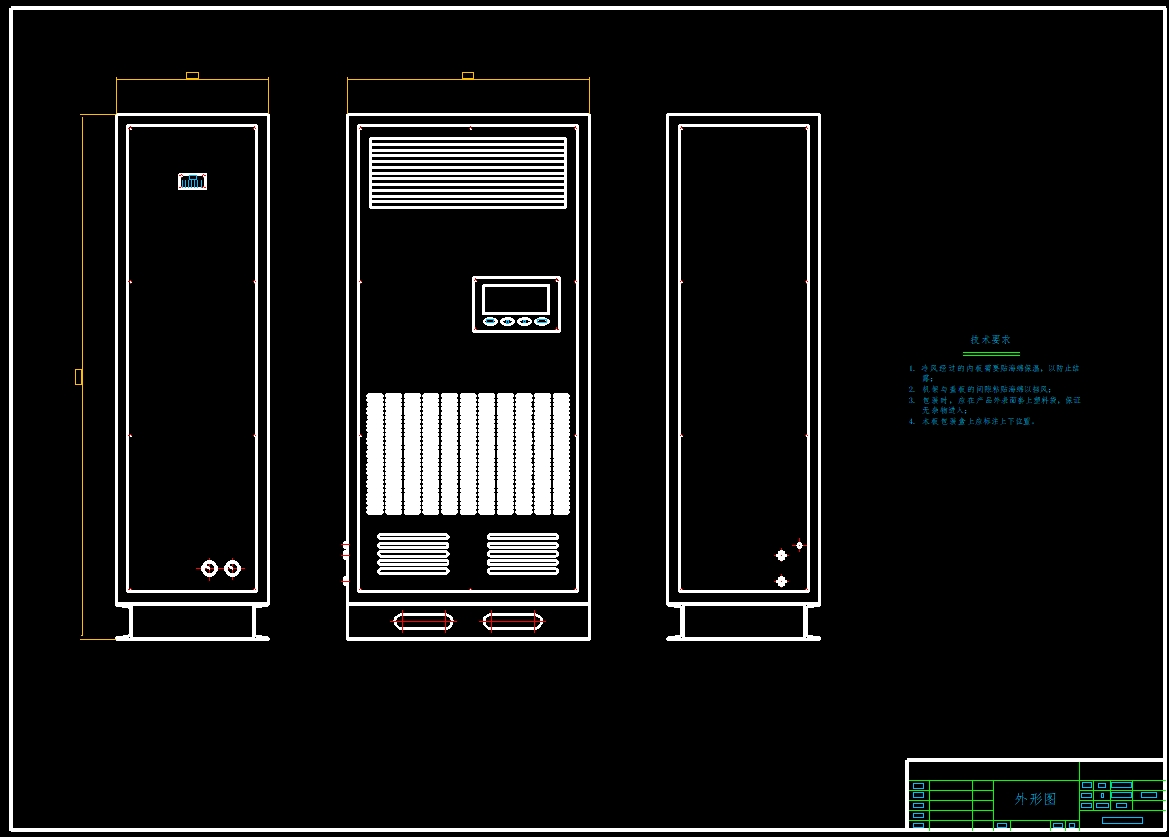Select requirement line 4 about 木板包装盒
The image size is (1169, 837).
tap(972, 421)
